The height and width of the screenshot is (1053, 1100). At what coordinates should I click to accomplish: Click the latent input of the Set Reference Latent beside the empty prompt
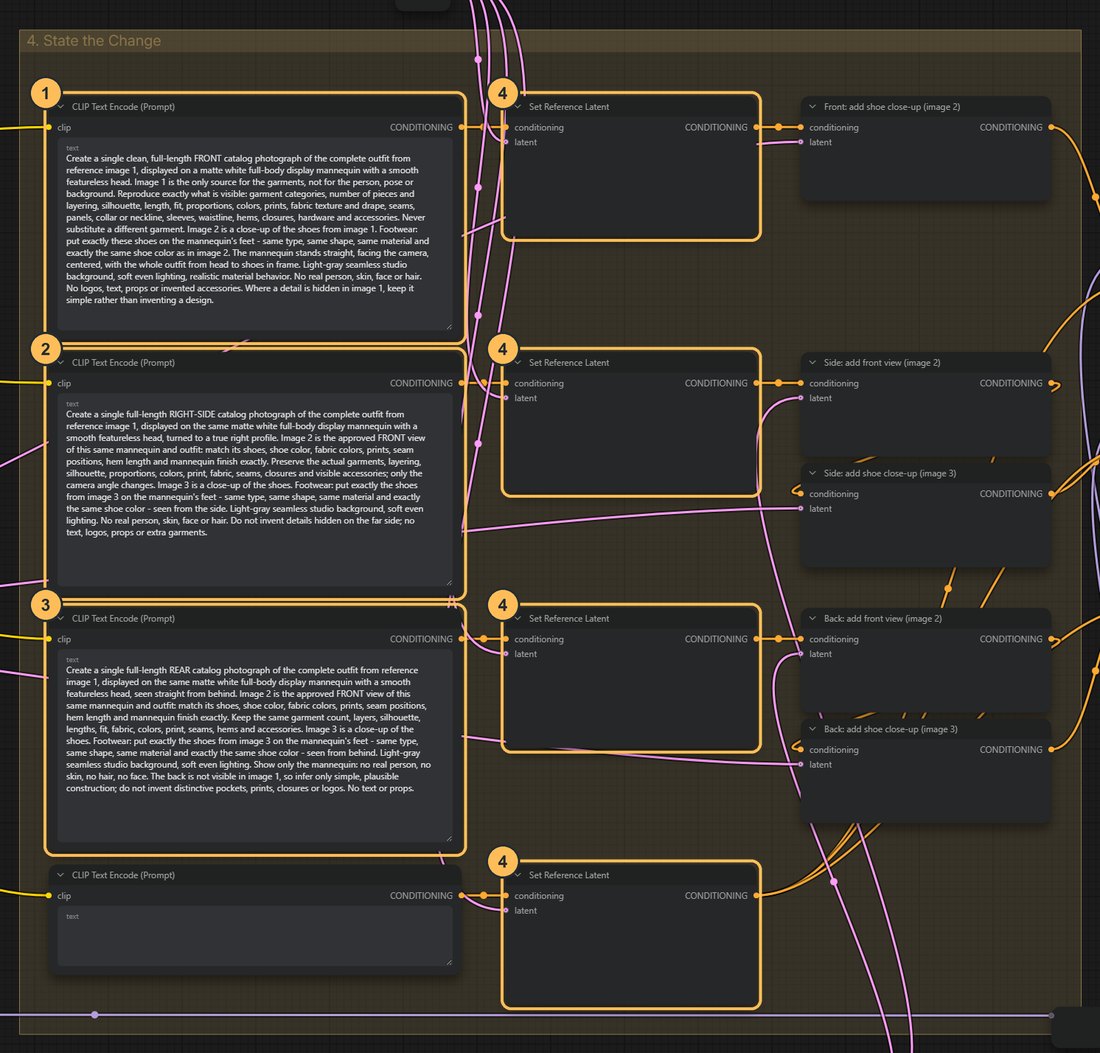coord(506,911)
